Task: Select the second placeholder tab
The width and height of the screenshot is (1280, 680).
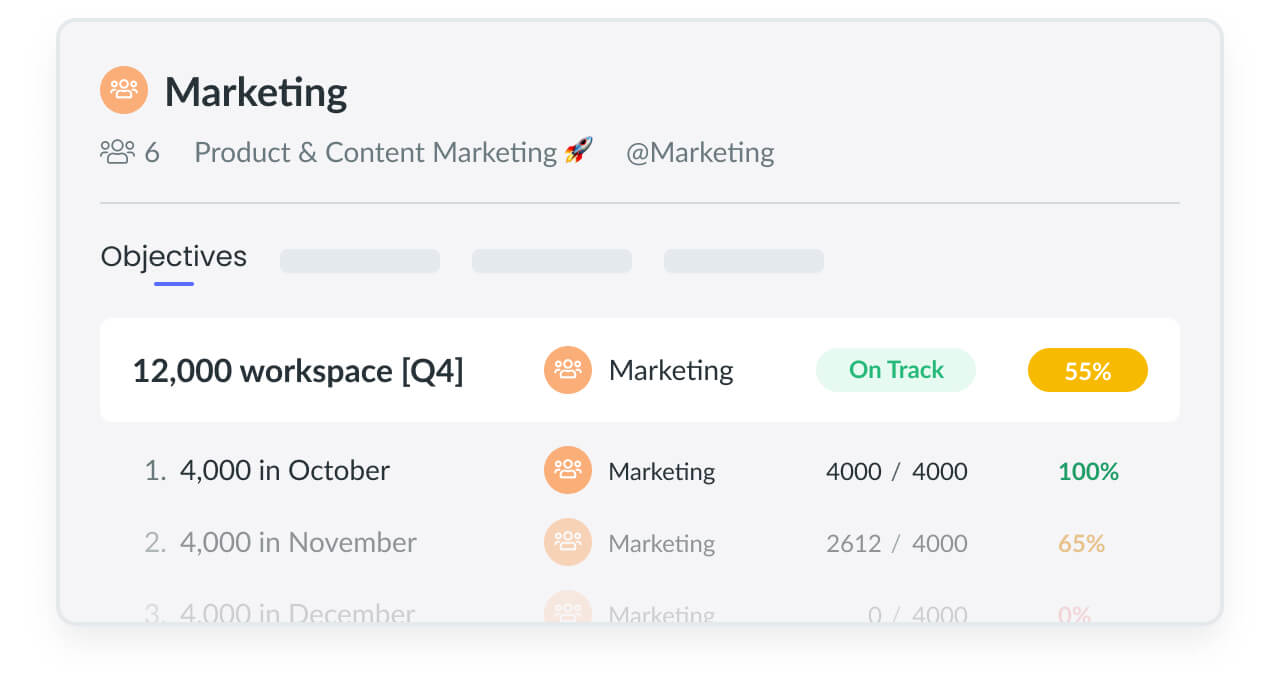Action: (552, 261)
